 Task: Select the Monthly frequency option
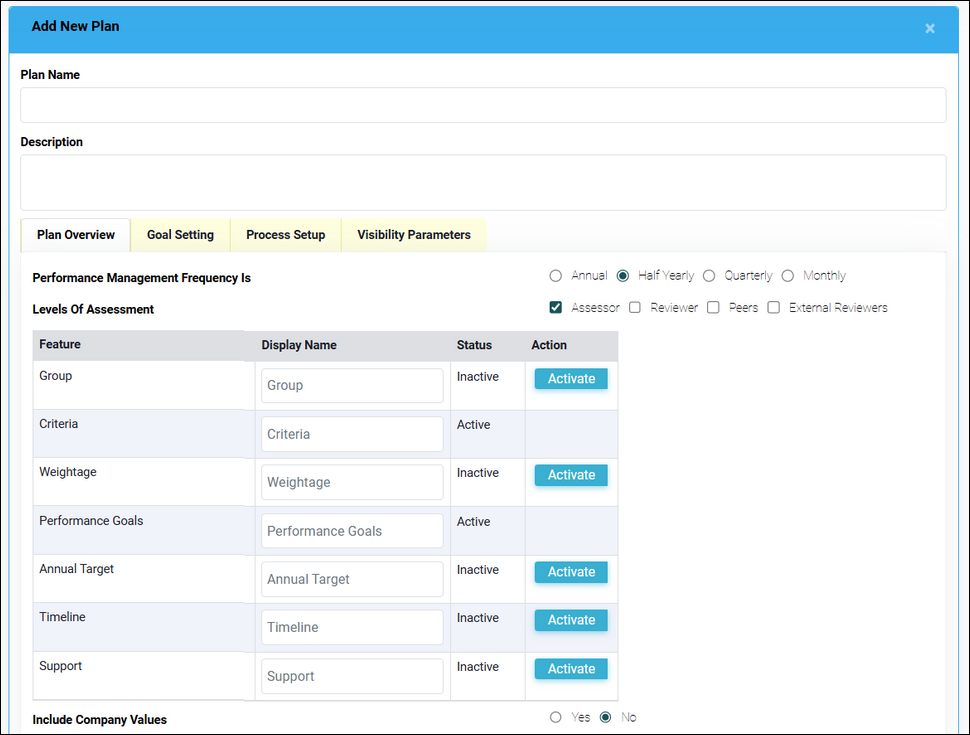(x=788, y=276)
